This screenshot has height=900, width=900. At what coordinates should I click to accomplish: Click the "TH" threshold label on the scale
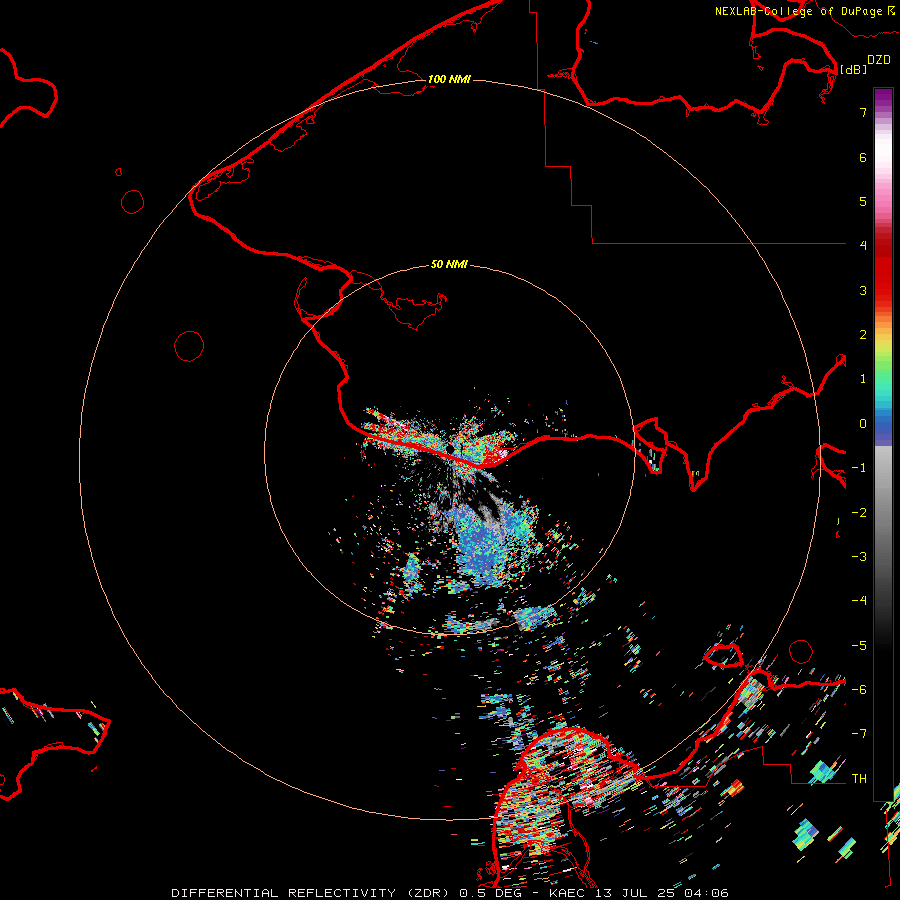point(859,779)
